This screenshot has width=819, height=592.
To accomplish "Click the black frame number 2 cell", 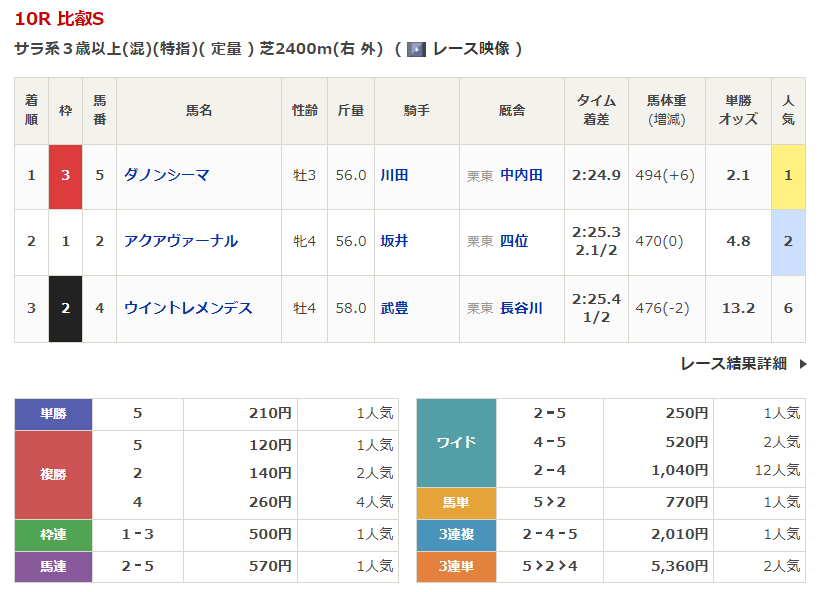I will coord(65,308).
